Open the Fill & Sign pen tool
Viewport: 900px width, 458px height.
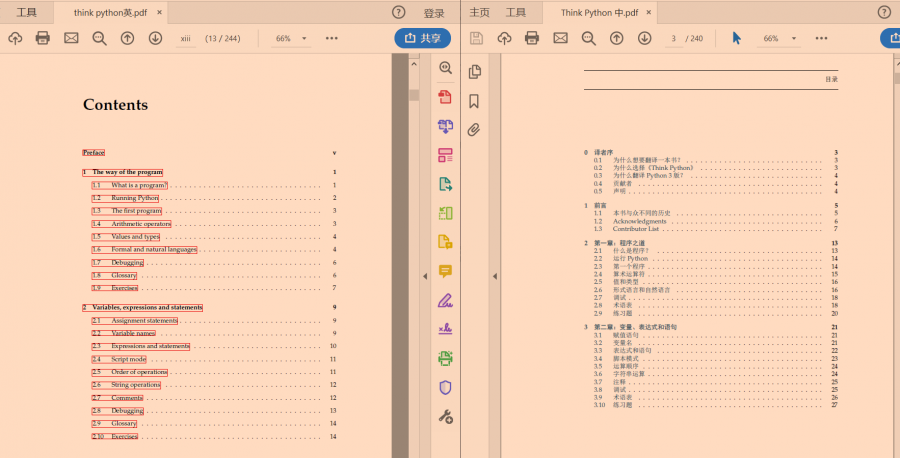(446, 300)
